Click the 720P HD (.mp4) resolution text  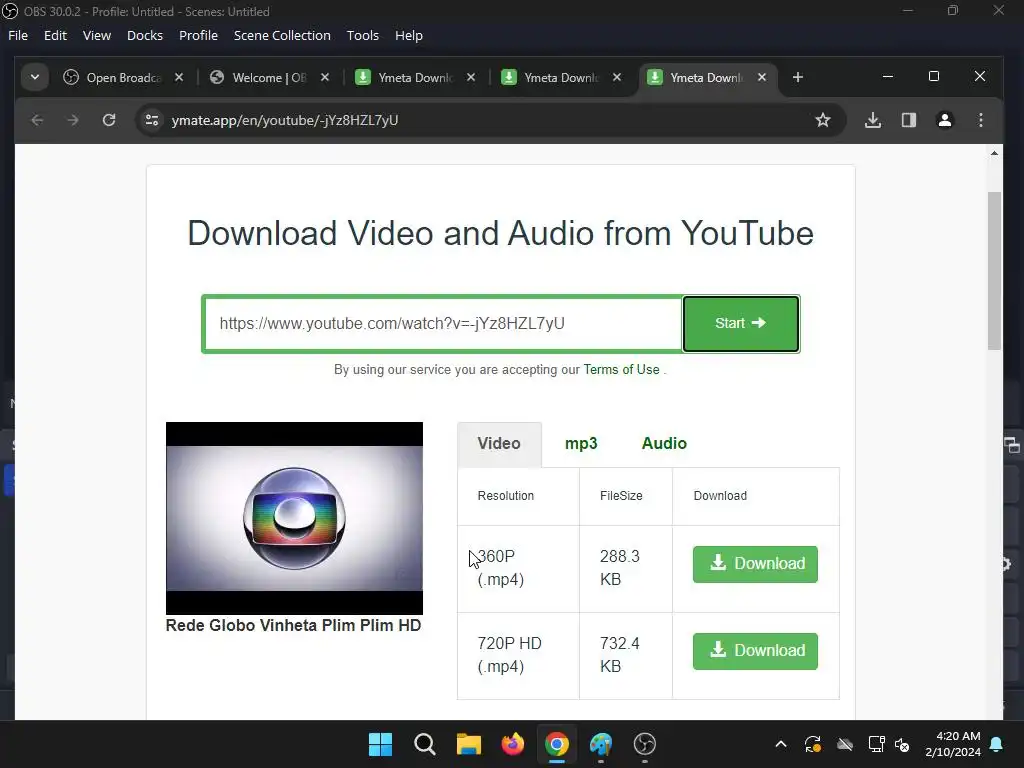point(509,655)
